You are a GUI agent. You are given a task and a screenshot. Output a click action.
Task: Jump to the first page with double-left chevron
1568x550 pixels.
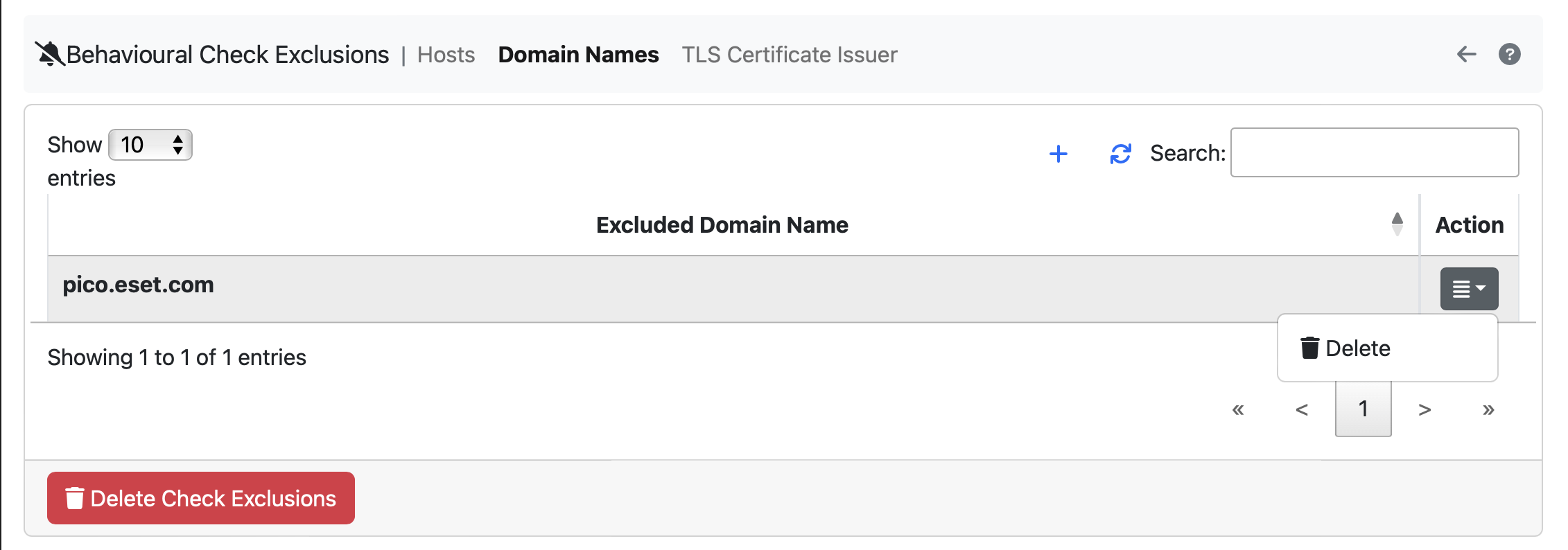(x=1238, y=409)
